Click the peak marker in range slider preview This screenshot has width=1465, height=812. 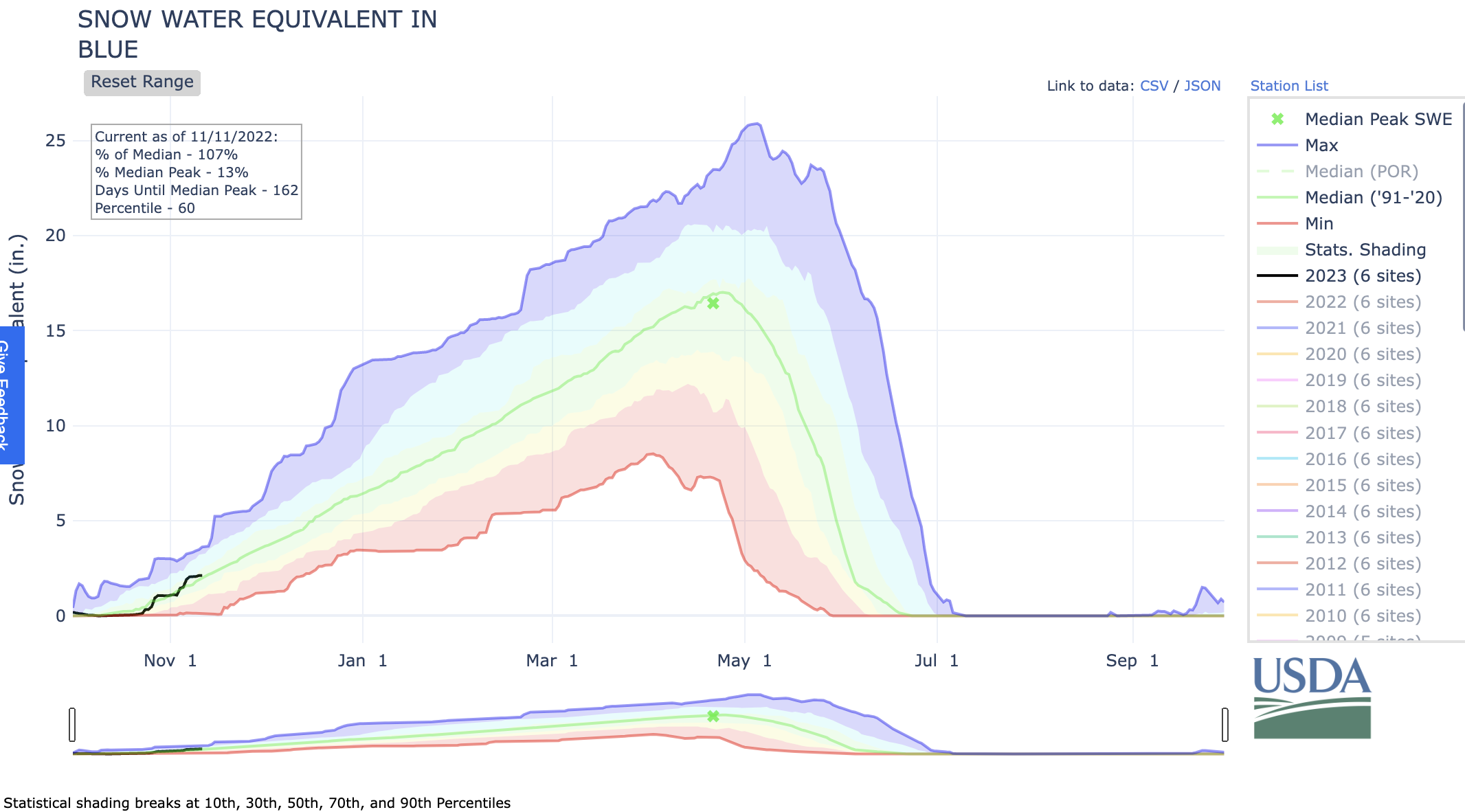coord(713,716)
